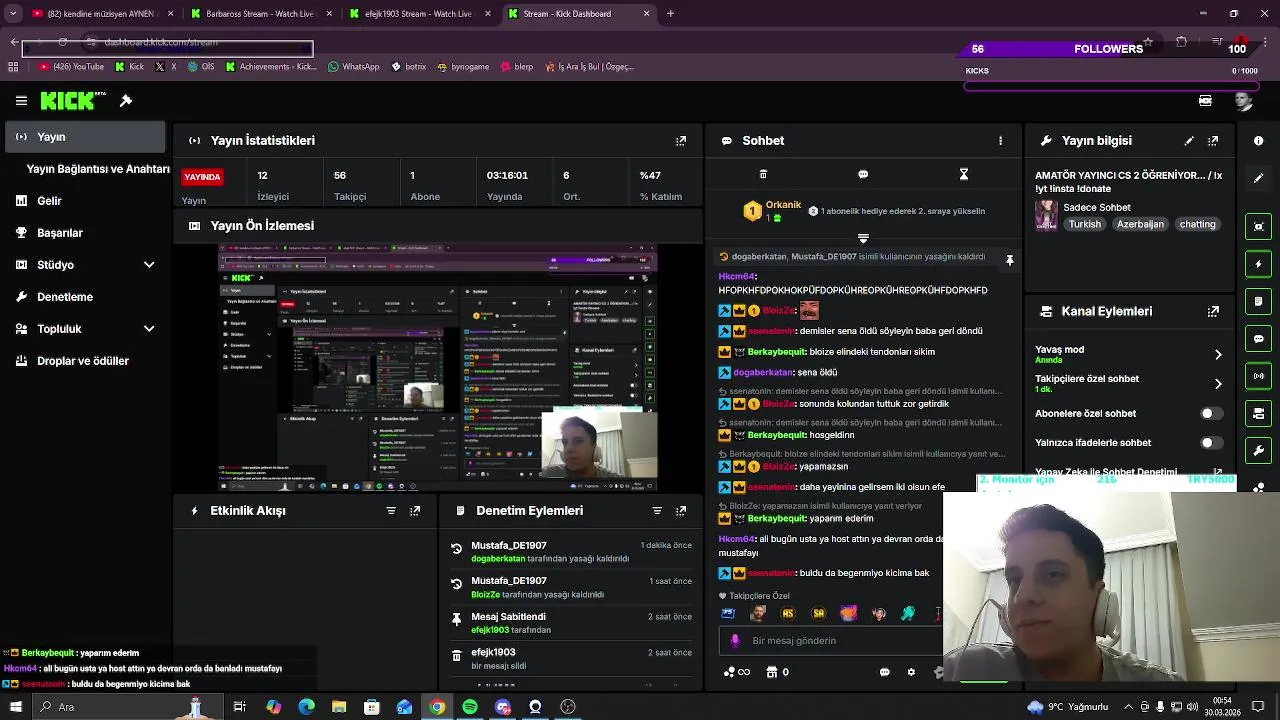Pop out the Etkinlik Akışı panel
1280x720 pixels.
(415, 511)
